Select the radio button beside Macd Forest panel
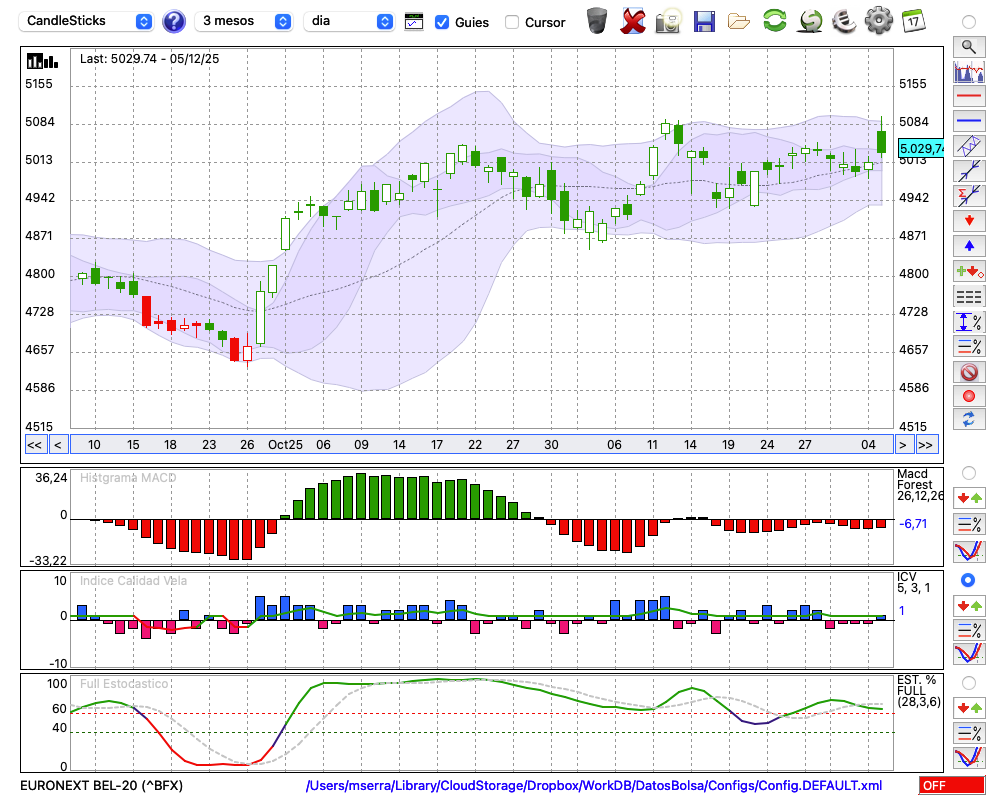This screenshot has width=1000, height=800. (968, 472)
